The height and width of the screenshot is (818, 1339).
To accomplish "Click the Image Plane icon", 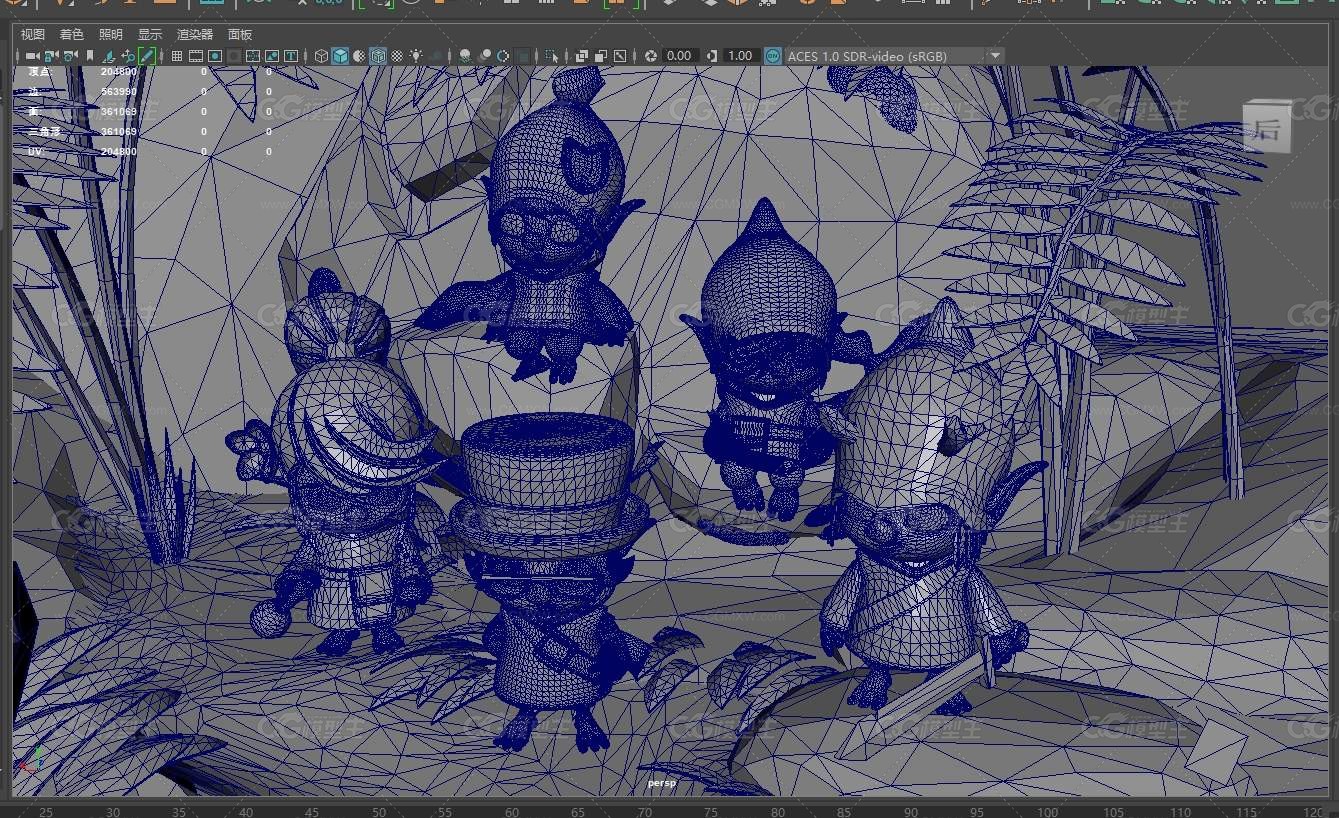I will tap(108, 56).
